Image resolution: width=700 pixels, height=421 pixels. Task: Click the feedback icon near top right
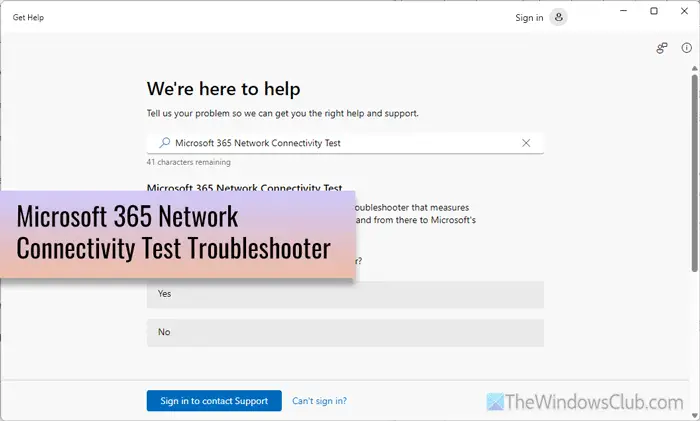point(662,48)
